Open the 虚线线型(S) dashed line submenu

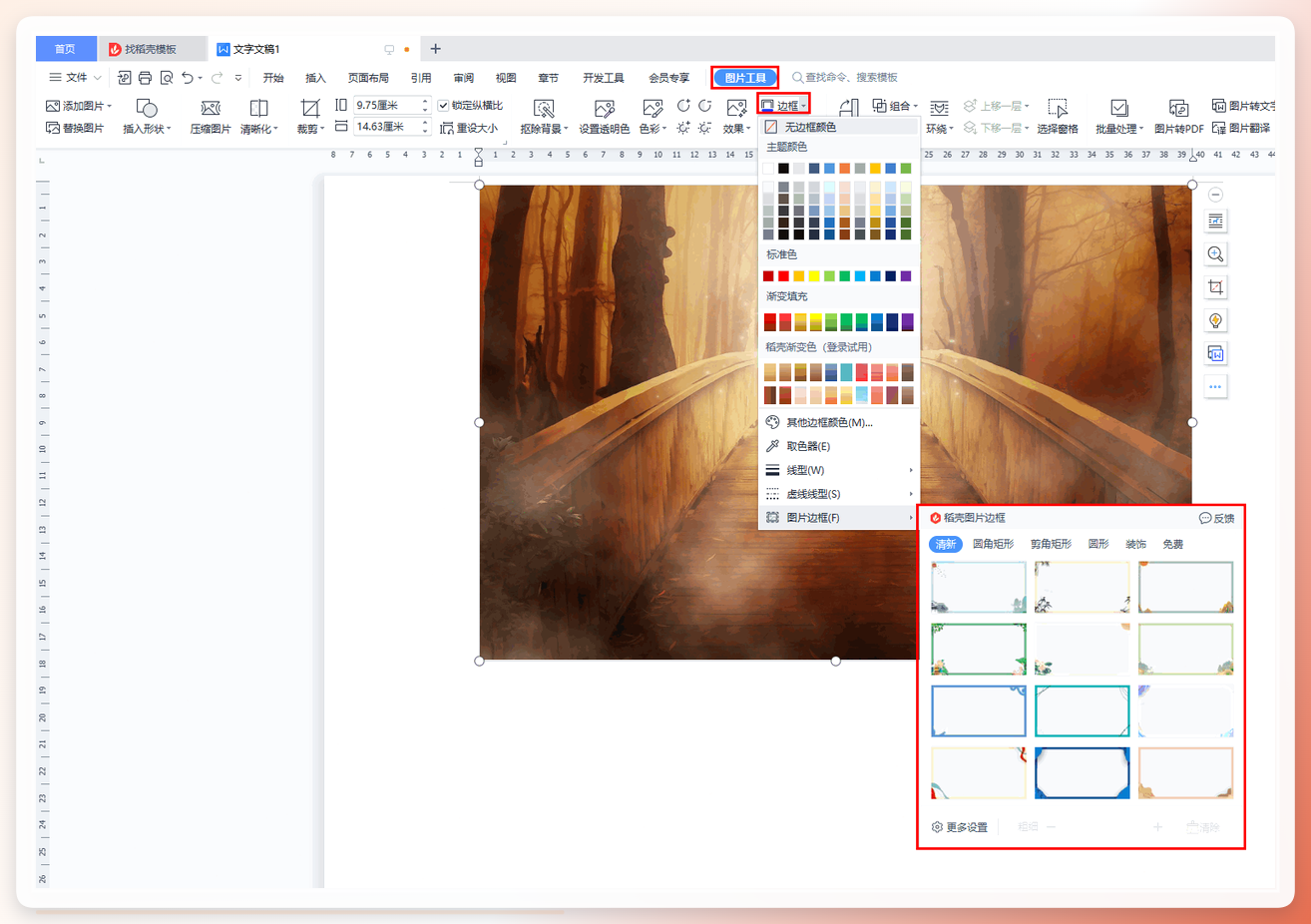tap(838, 494)
